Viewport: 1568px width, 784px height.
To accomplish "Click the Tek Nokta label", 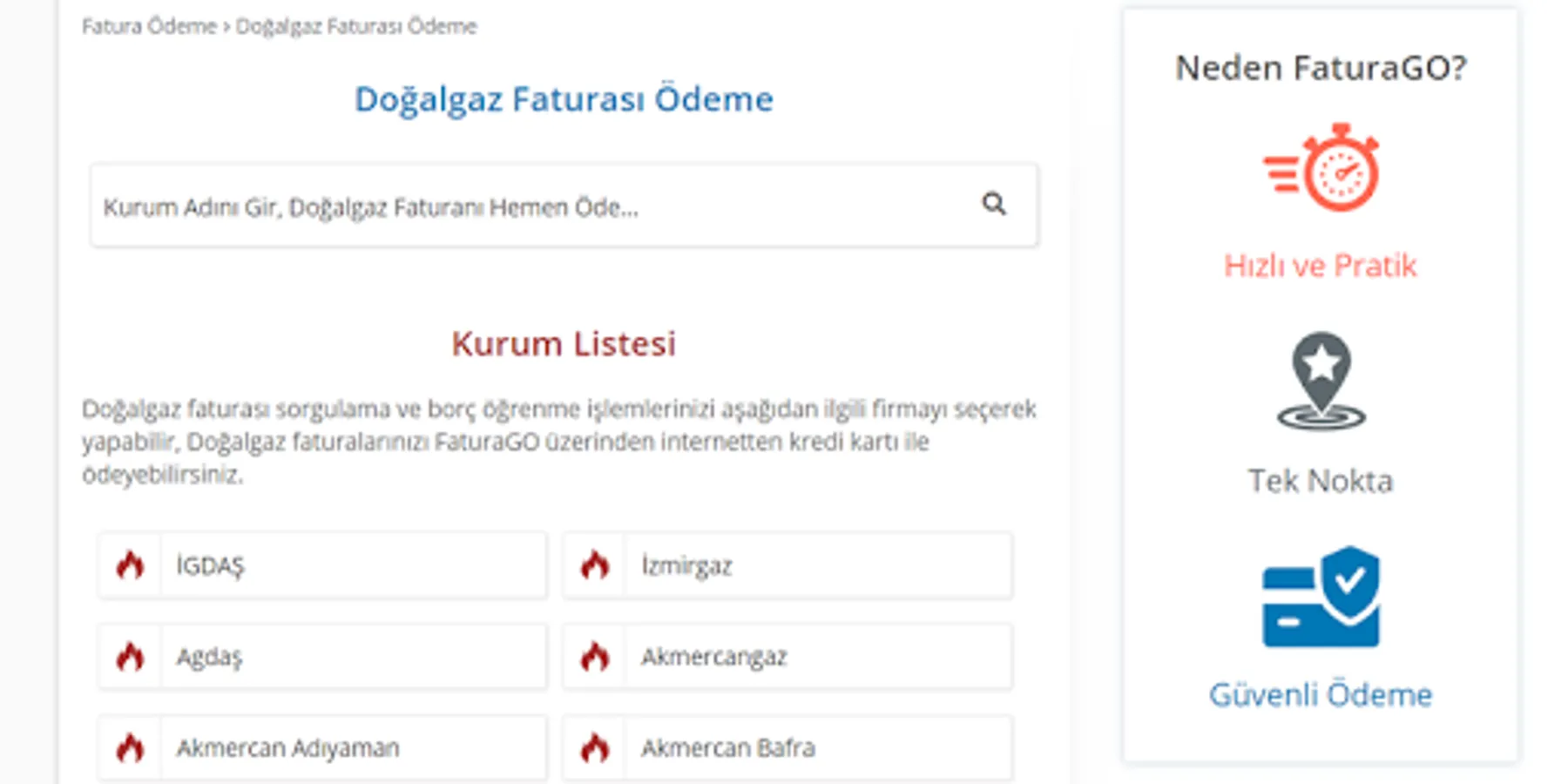I will click(1321, 481).
